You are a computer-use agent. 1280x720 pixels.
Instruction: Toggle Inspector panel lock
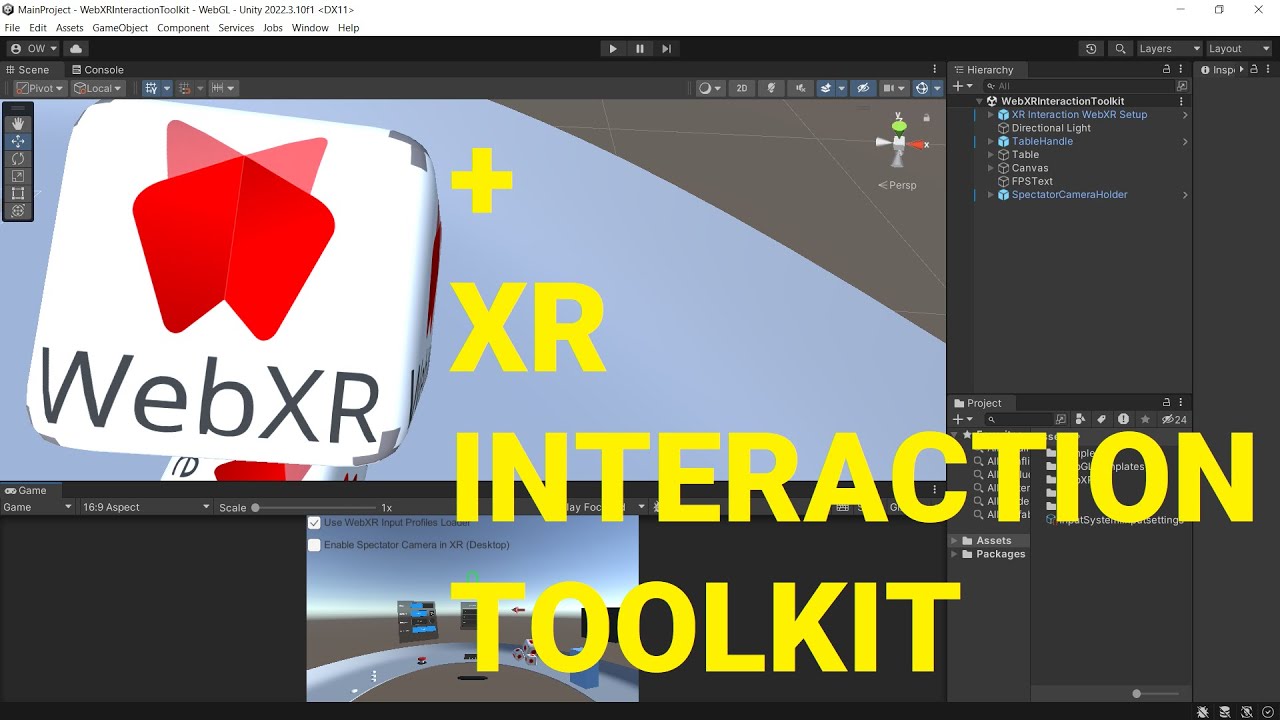(1256, 69)
